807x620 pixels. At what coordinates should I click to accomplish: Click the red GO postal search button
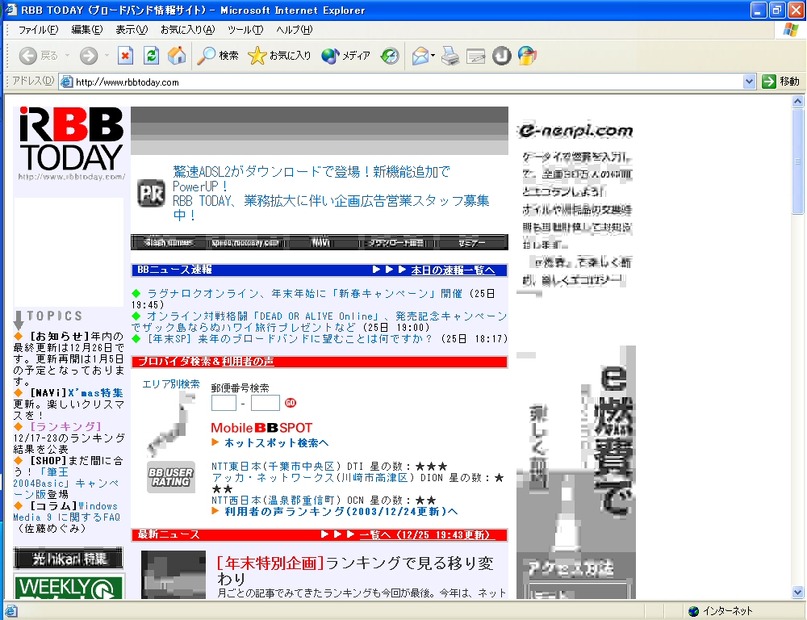tap(290, 402)
